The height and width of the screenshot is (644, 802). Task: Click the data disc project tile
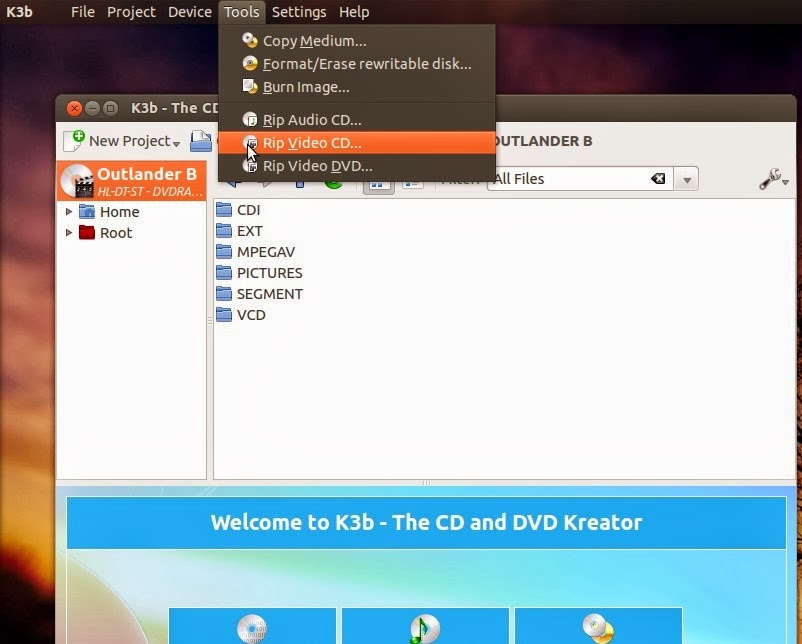[252, 626]
